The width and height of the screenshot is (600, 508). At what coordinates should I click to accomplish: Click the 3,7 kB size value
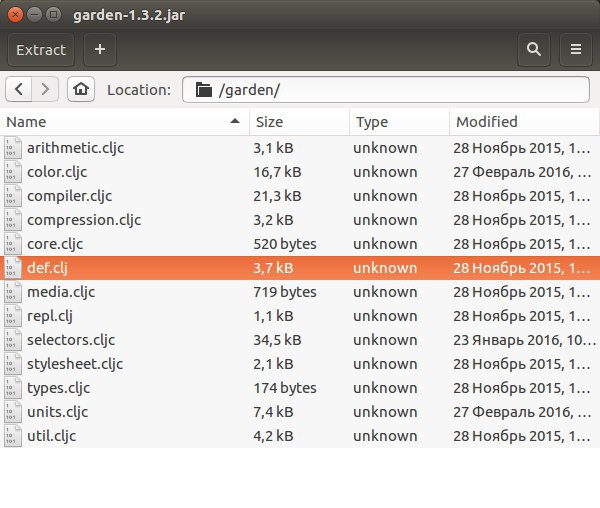click(x=274, y=269)
